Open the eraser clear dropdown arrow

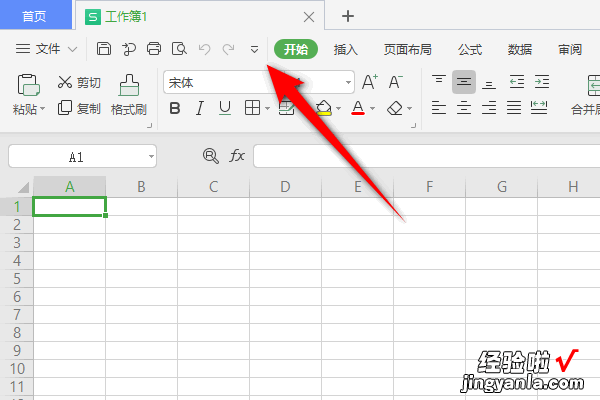tap(409, 109)
